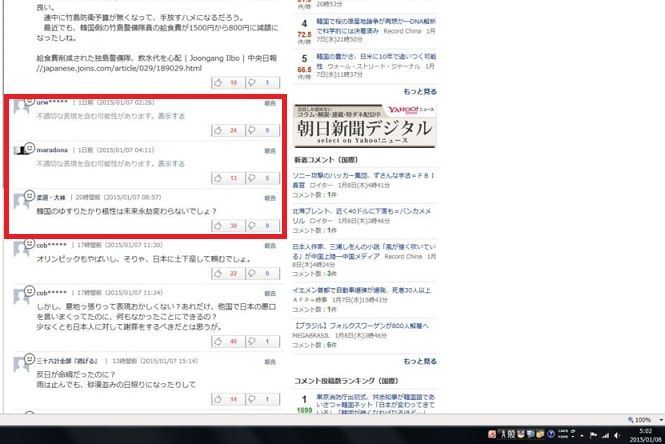Open the 100% zoom level dropdown
The width and height of the screenshot is (665, 444).
661,420
